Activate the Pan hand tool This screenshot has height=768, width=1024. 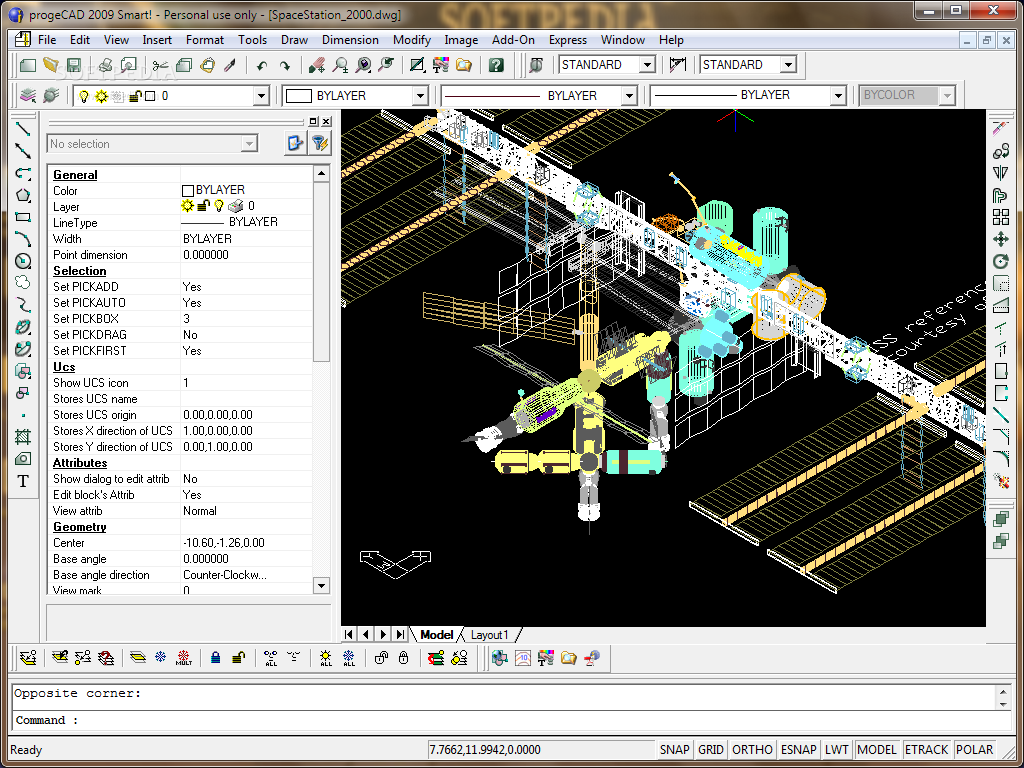[317, 65]
